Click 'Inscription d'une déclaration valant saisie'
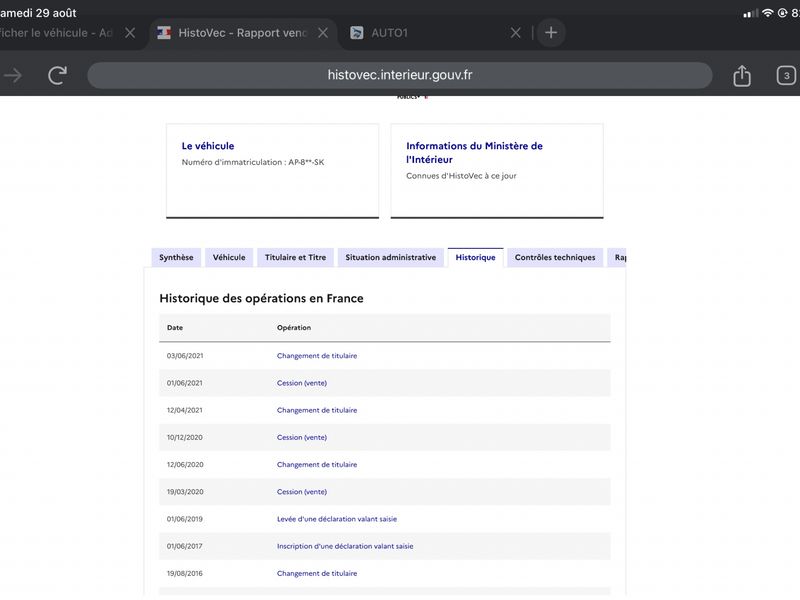 345,546
